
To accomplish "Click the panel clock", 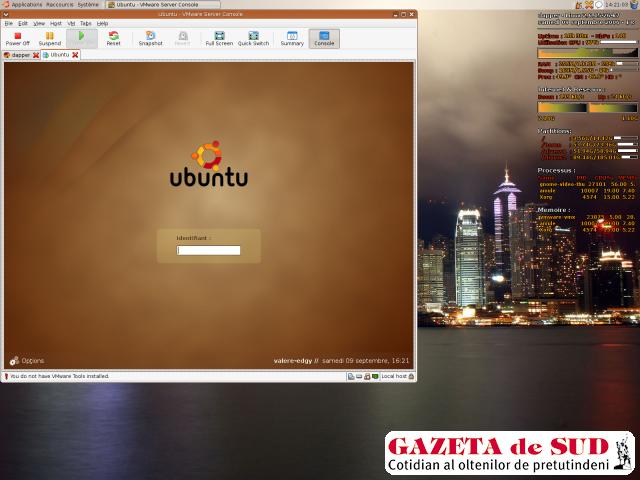I will [x=617, y=4].
